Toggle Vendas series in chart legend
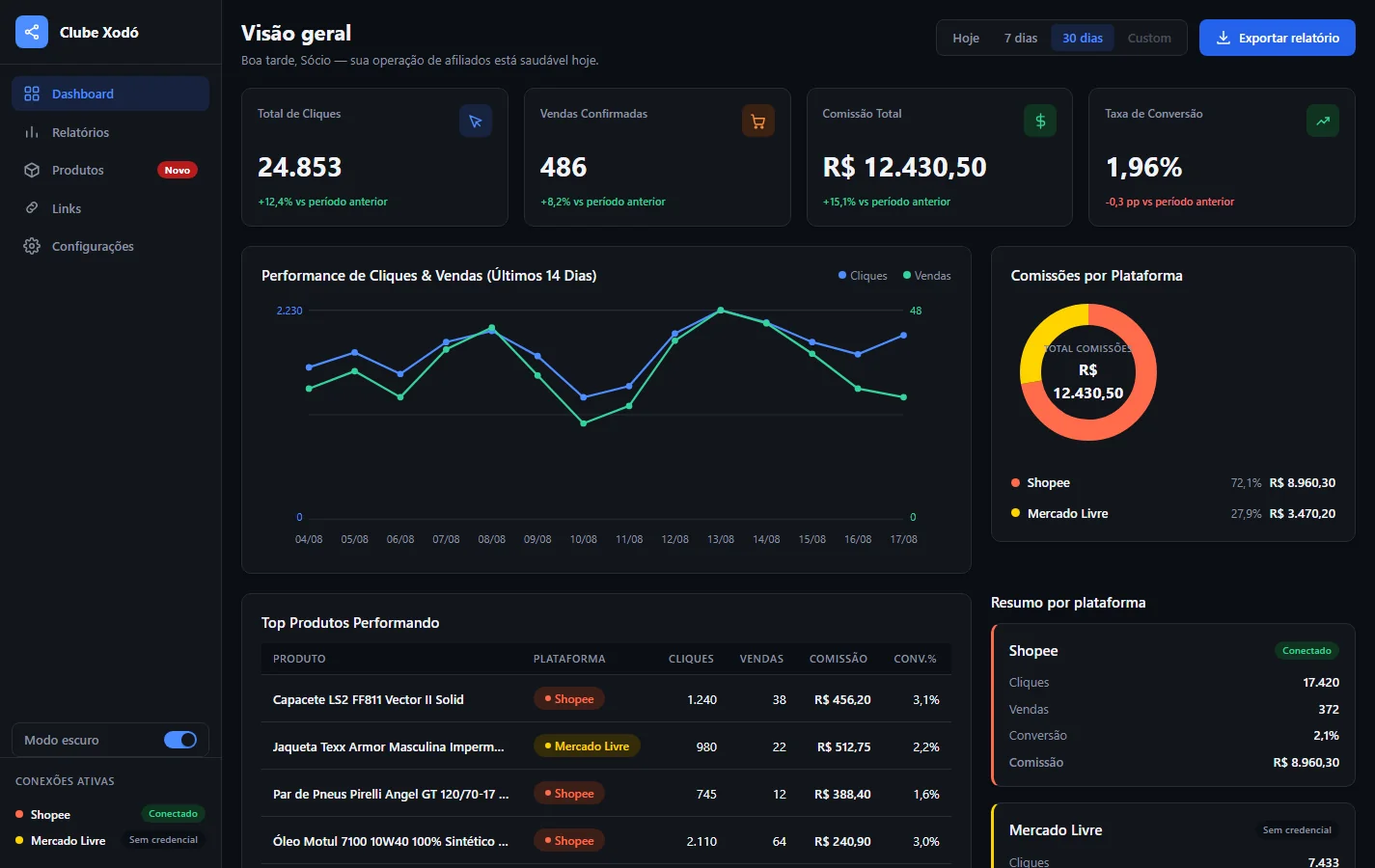The image size is (1375, 868). pos(927,276)
